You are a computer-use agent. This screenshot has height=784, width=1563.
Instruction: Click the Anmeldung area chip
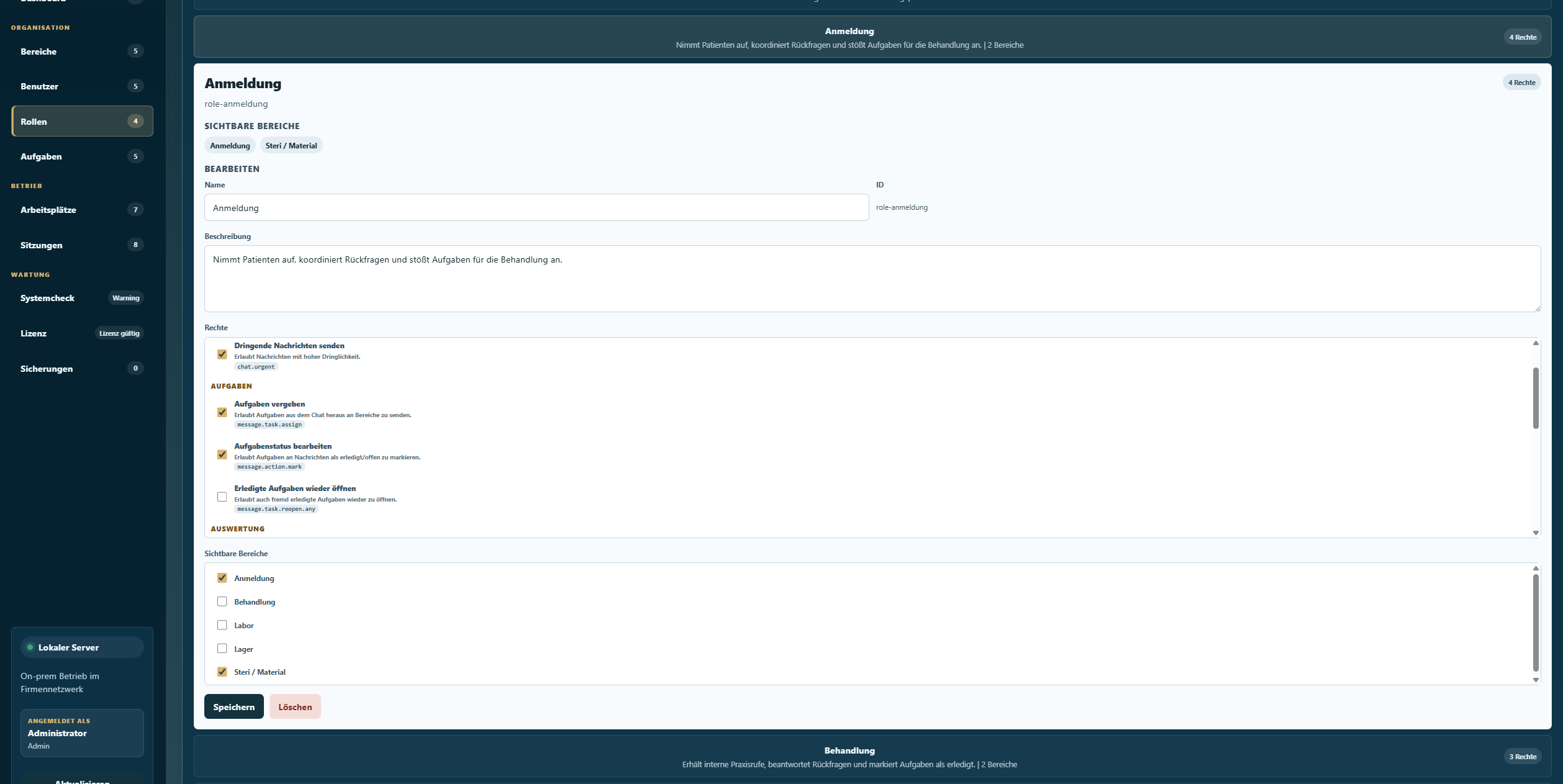coord(230,145)
